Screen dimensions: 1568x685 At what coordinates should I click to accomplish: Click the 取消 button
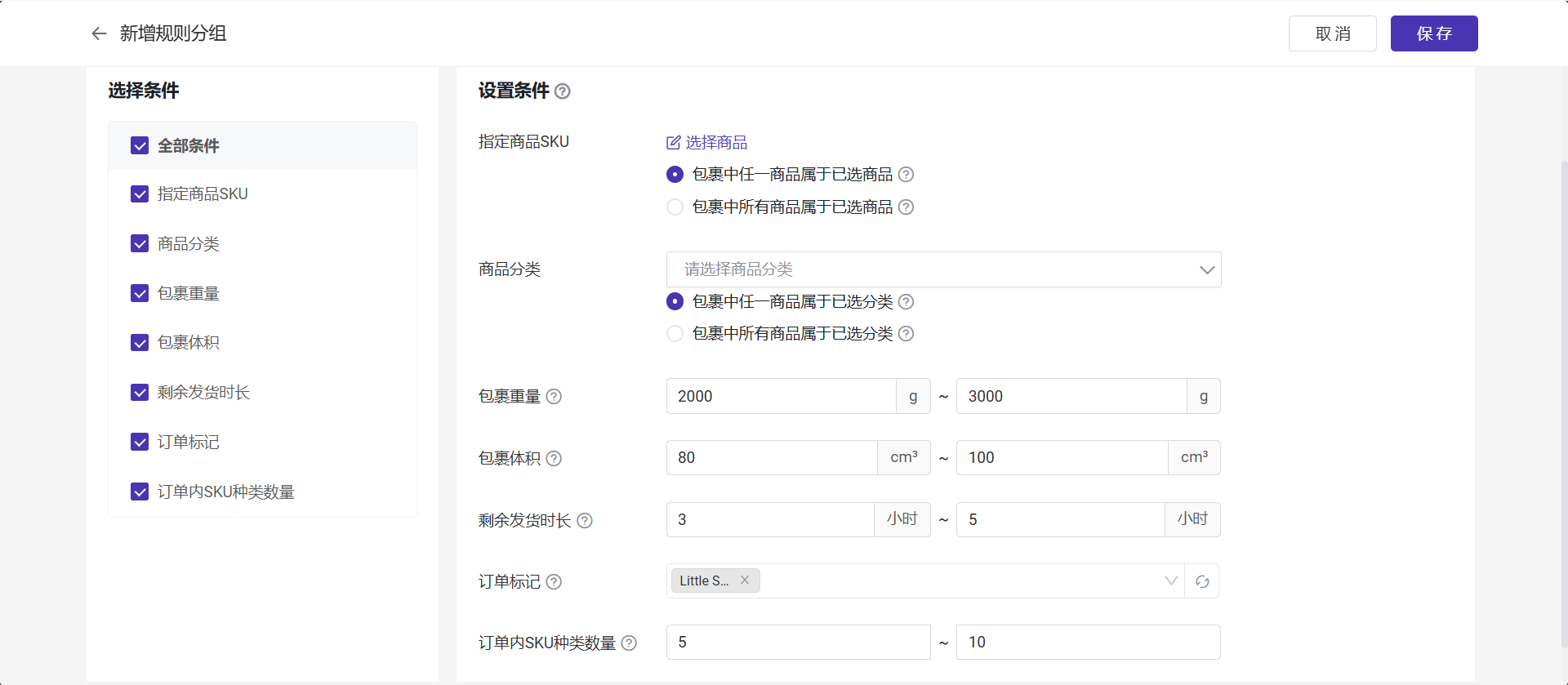(1332, 33)
